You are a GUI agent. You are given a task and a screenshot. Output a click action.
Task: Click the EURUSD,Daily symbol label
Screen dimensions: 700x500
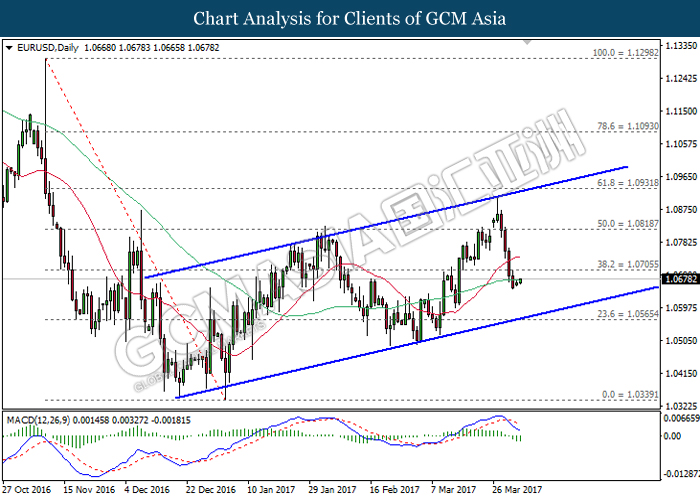47,48
